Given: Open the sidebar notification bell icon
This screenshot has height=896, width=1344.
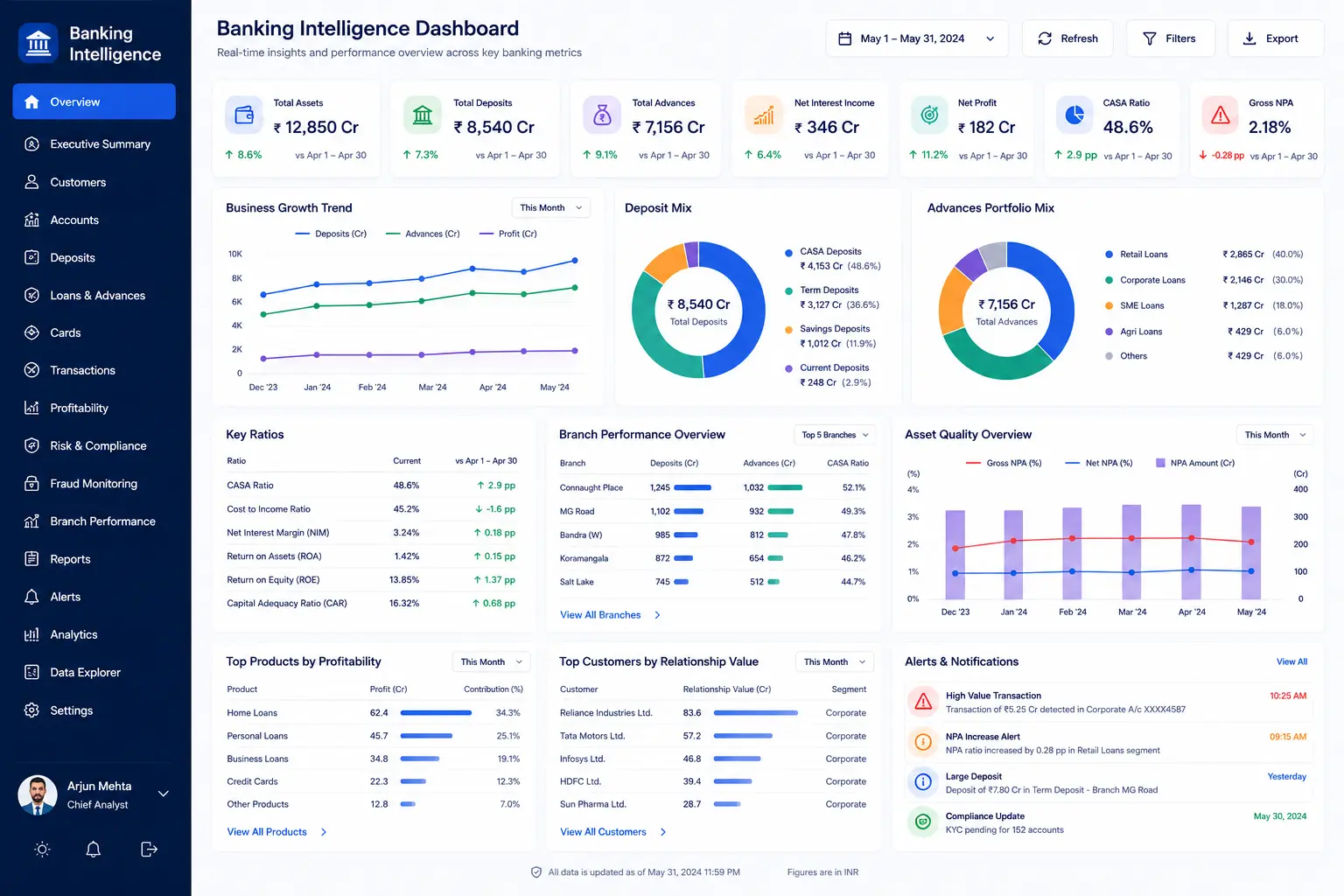Looking at the screenshot, I should 94,849.
